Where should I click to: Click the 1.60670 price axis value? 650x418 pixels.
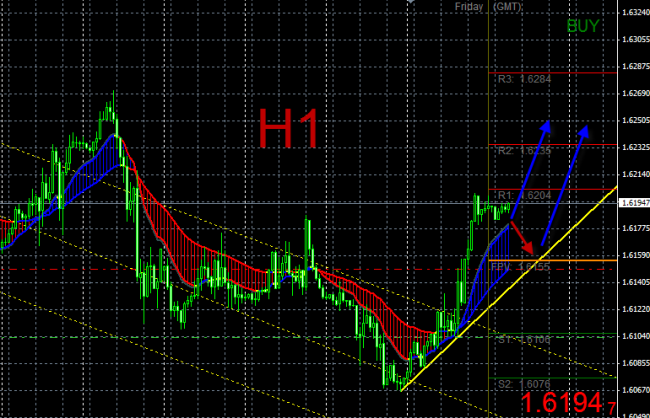pos(635,390)
